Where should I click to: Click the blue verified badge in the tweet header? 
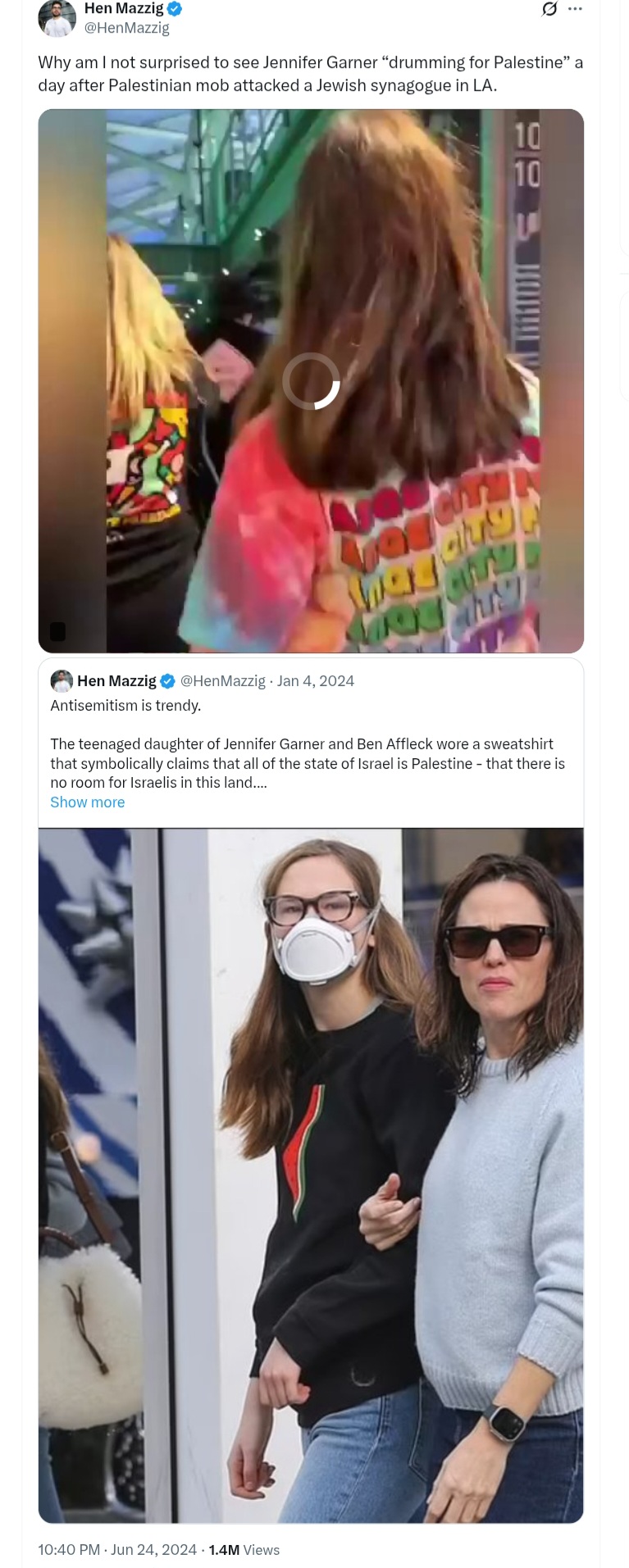[x=175, y=9]
